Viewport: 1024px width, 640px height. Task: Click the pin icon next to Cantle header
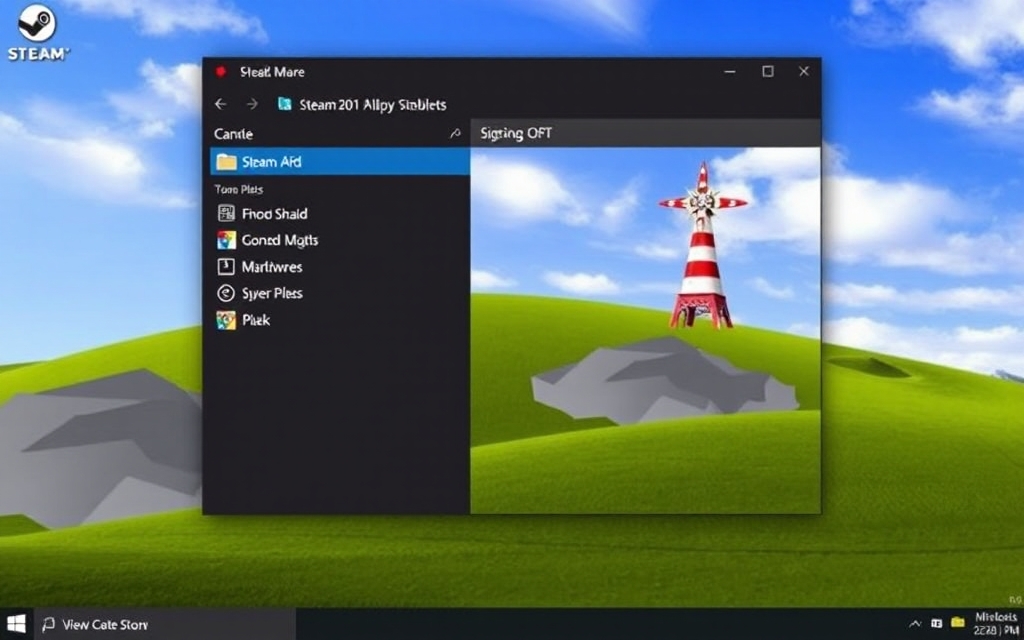(455, 134)
